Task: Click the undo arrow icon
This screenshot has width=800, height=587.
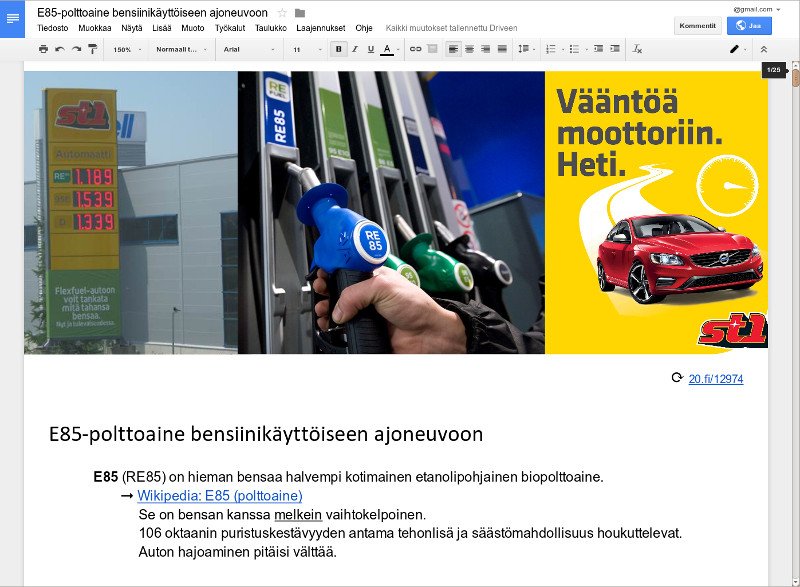Action: tap(60, 49)
